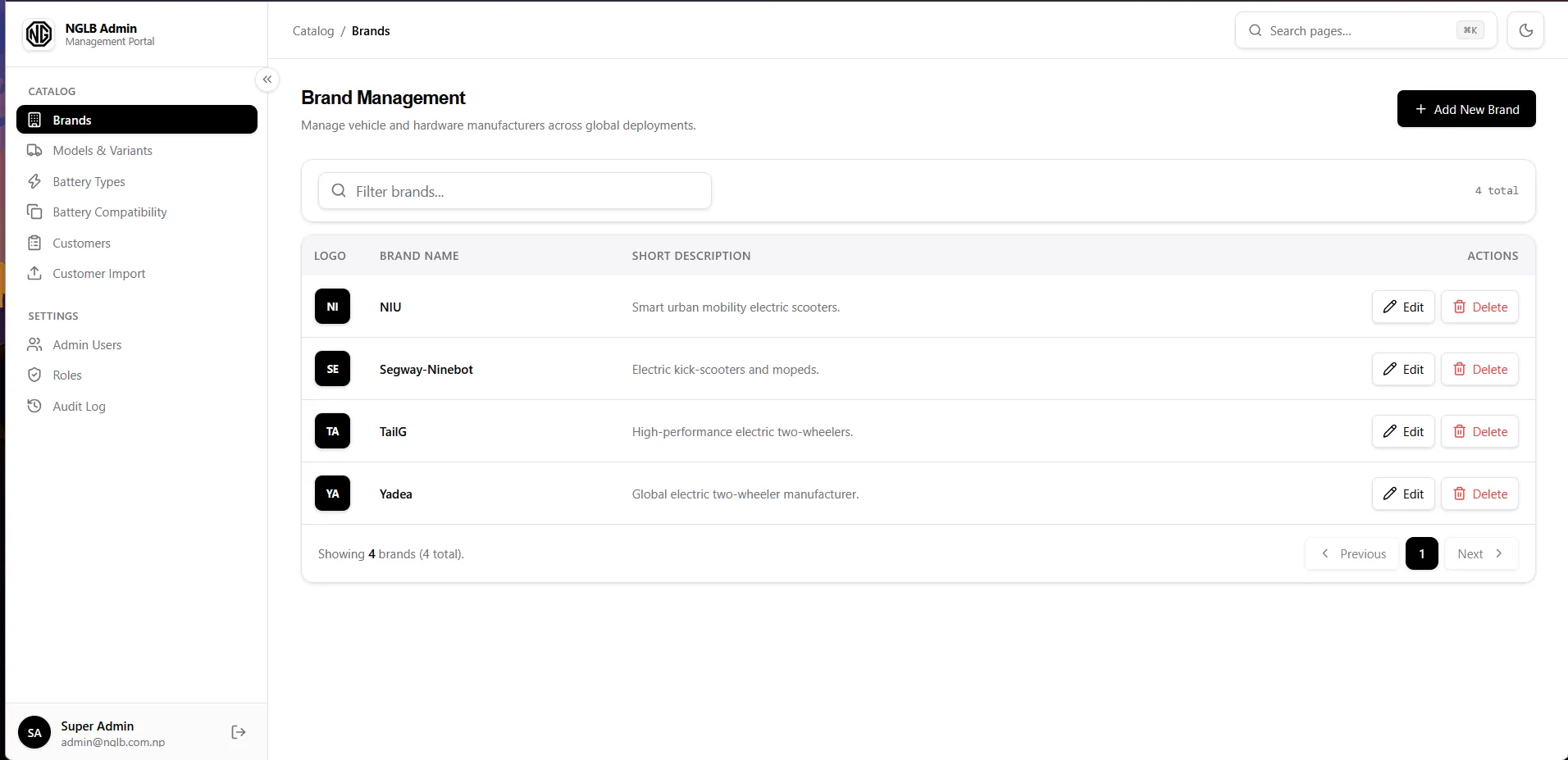
Task: Click the NGLB Admin logo icon
Action: pos(39,34)
